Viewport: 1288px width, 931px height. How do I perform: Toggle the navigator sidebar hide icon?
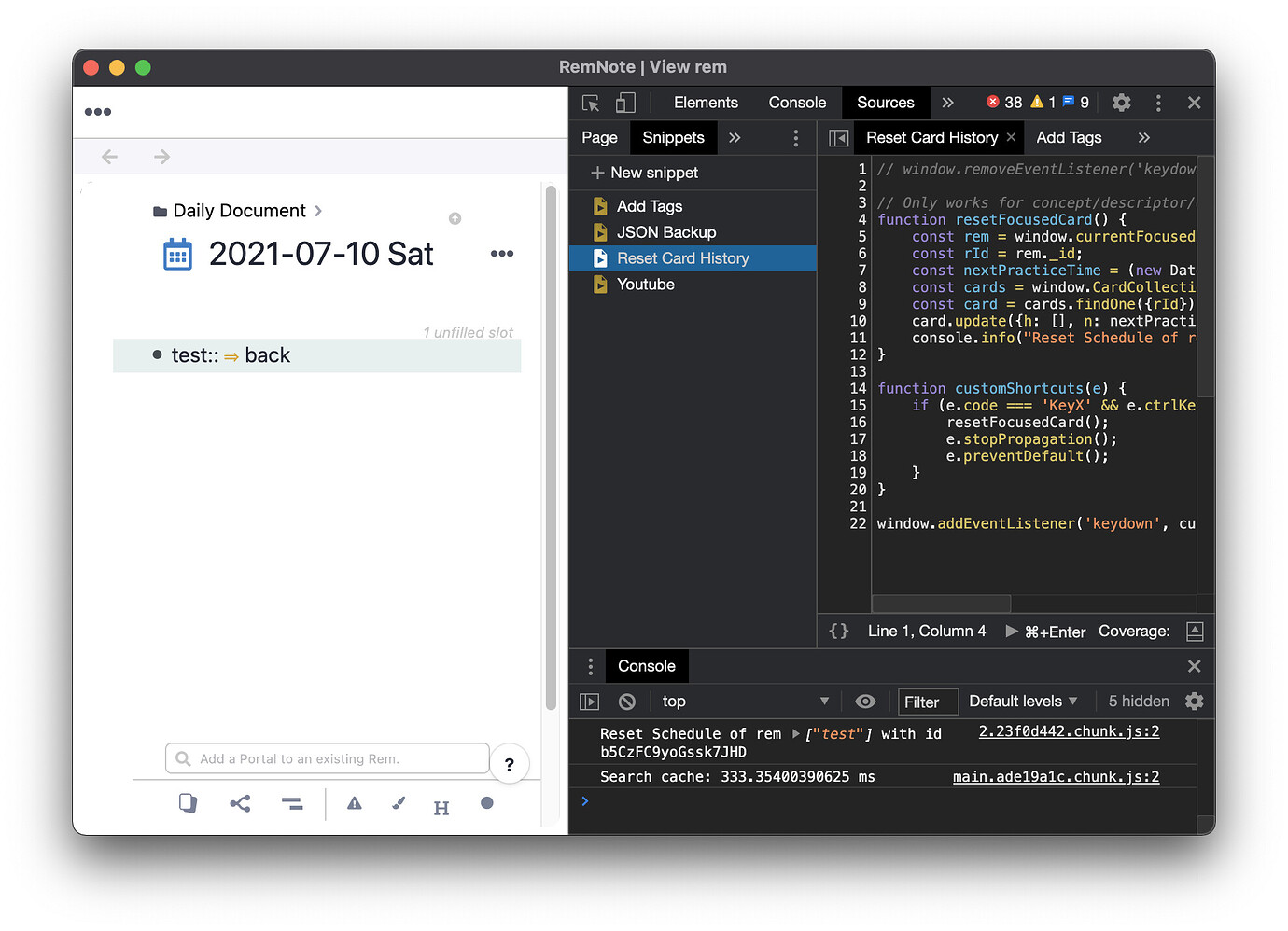[838, 138]
